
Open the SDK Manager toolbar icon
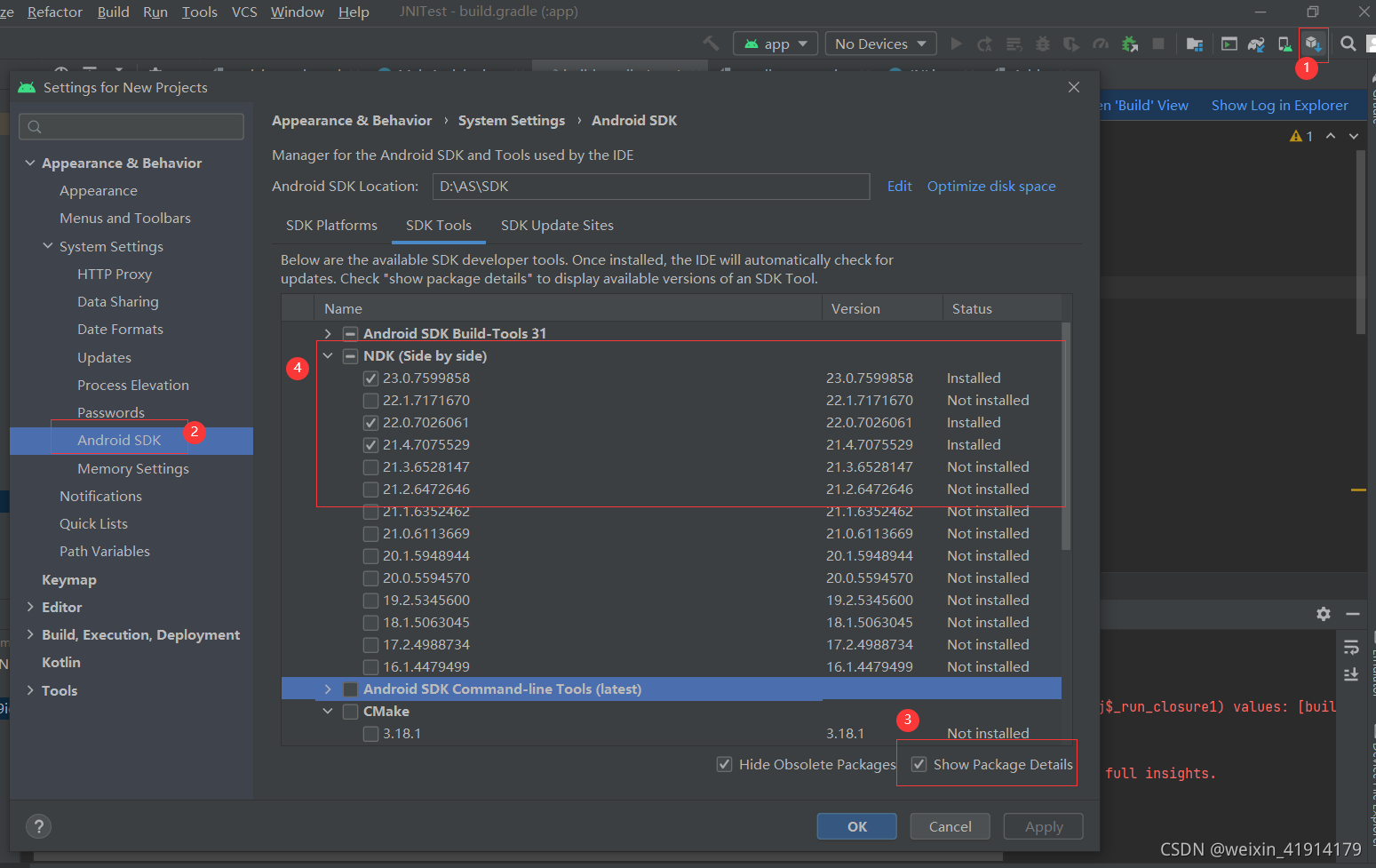pyautogui.click(x=1313, y=44)
